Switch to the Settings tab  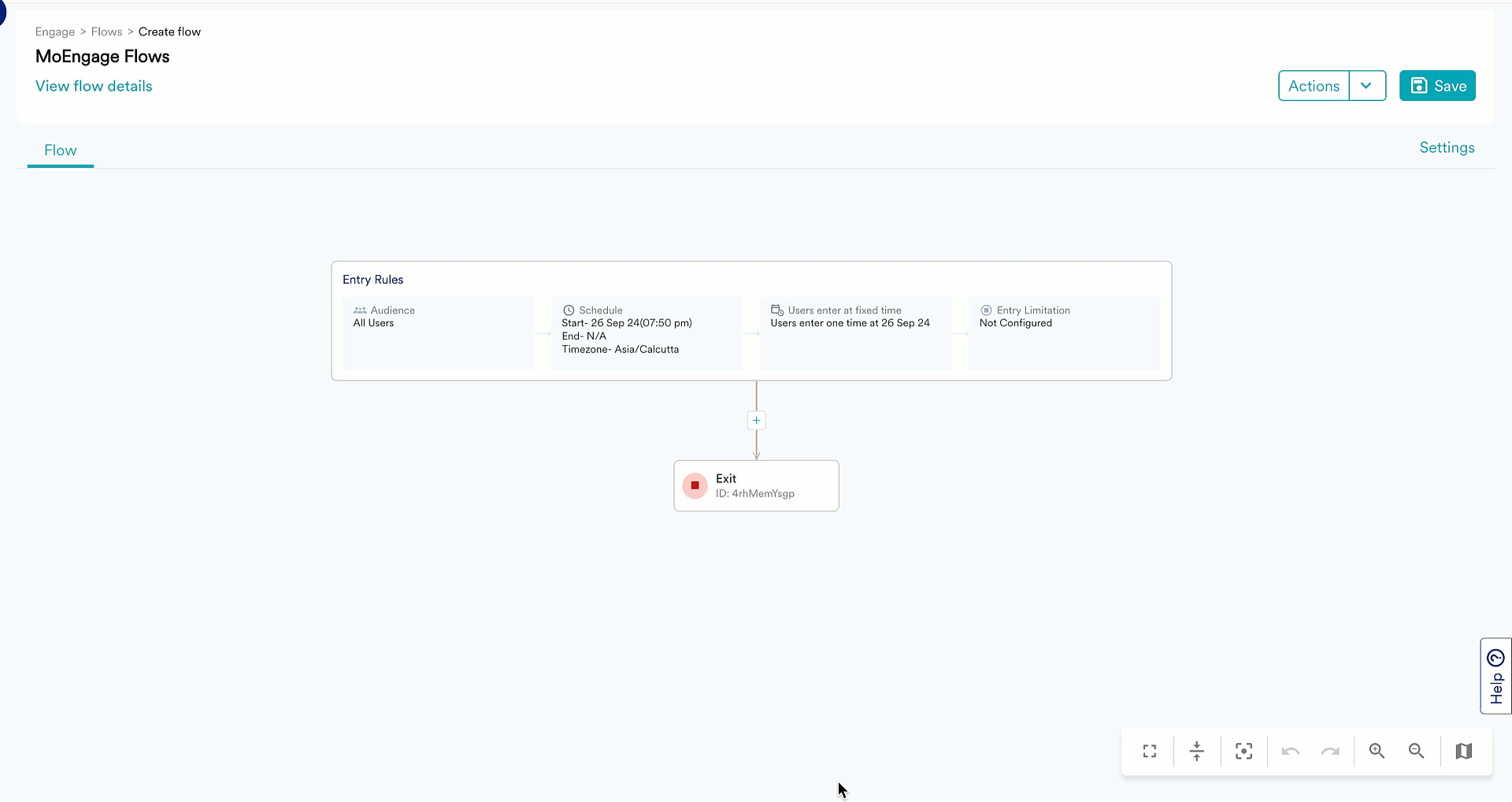click(x=1447, y=147)
